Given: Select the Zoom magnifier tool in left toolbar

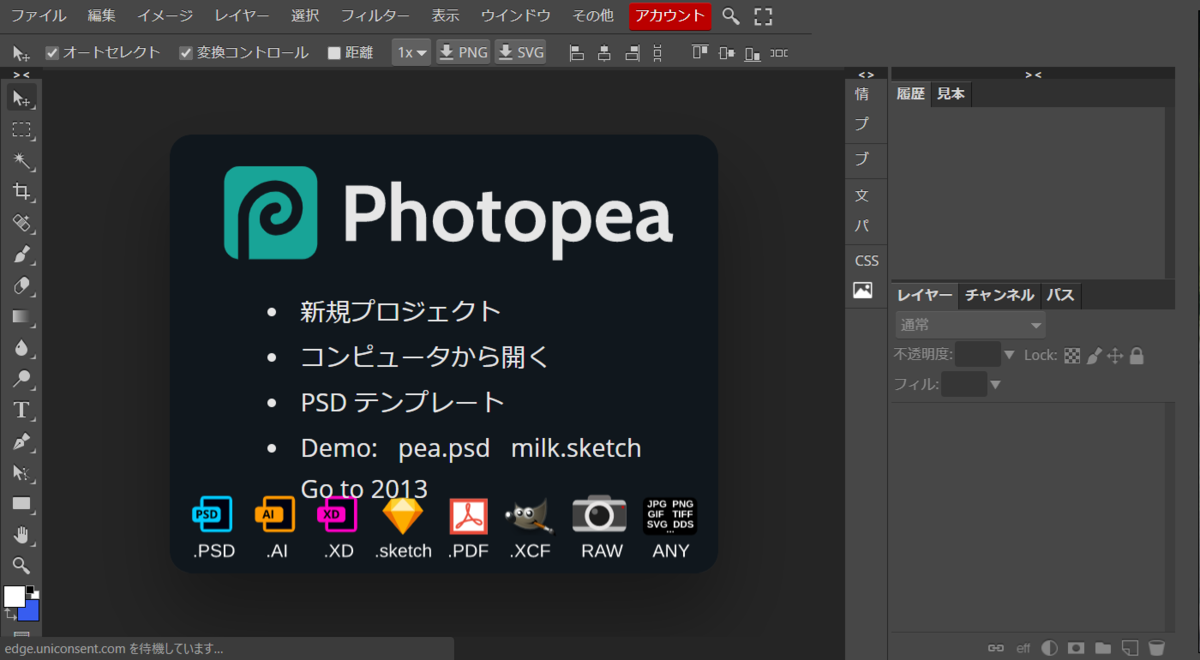Looking at the screenshot, I should pyautogui.click(x=21, y=566).
